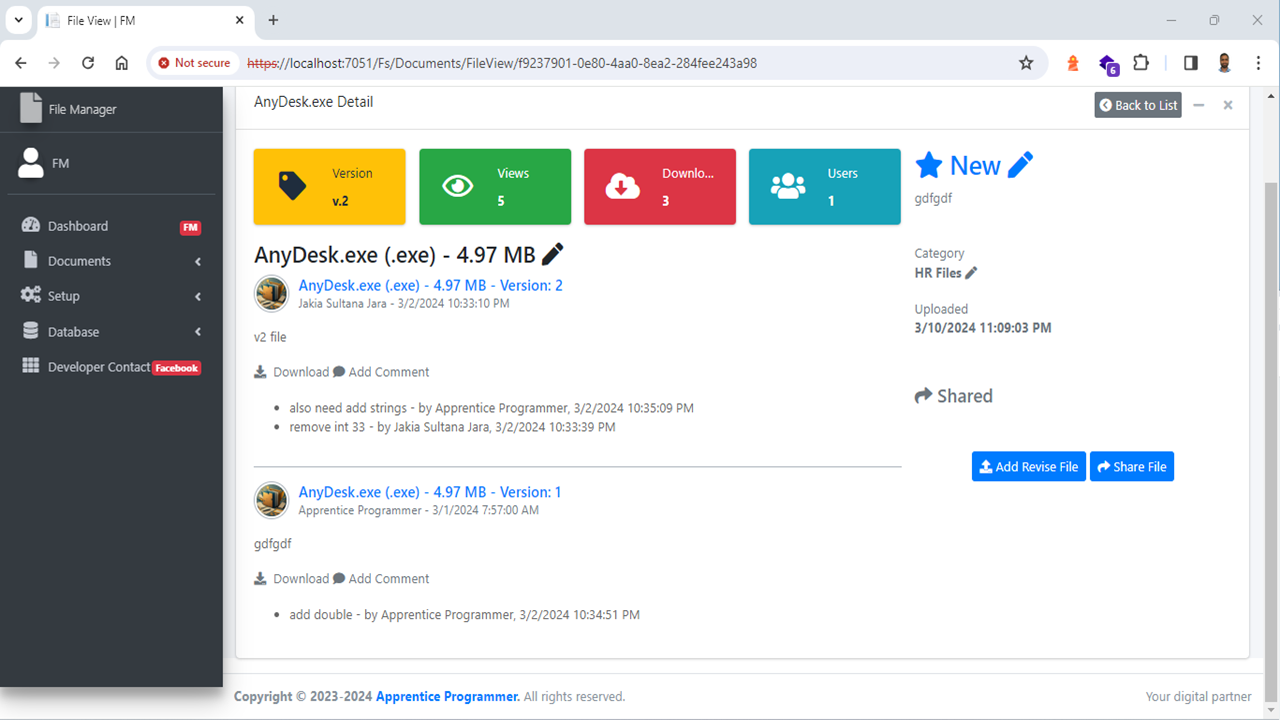Click the Developer Contact grid icon
This screenshot has width=1280, height=720.
[x=31, y=366]
